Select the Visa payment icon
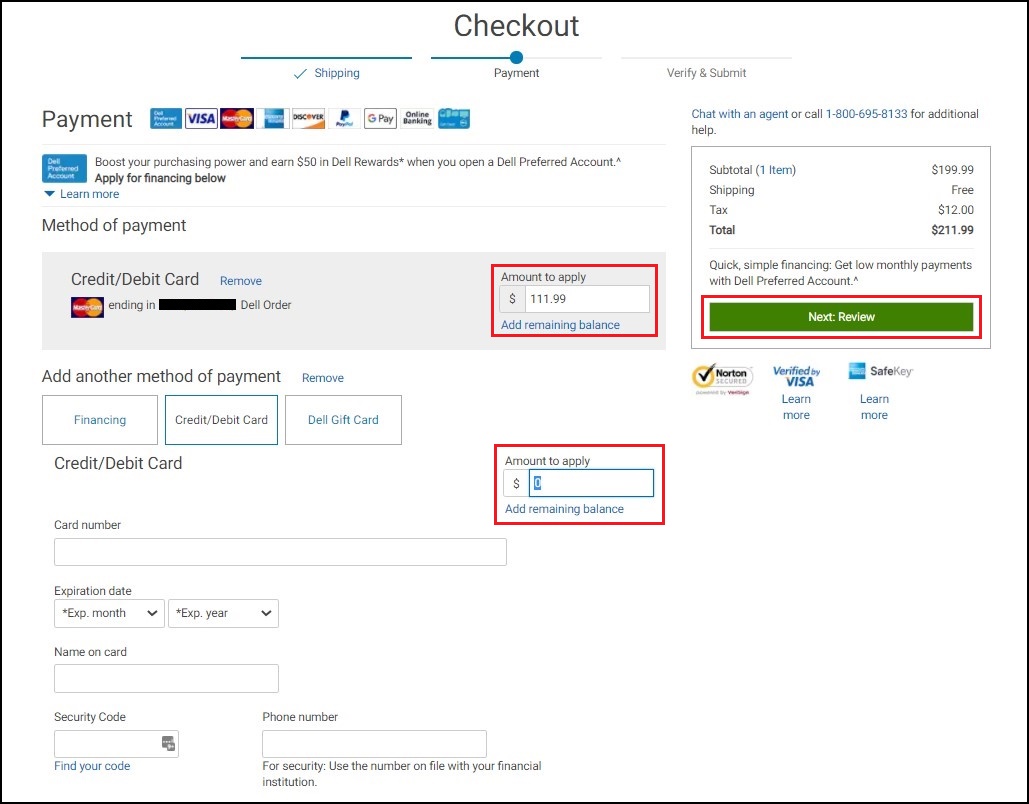 click(x=199, y=118)
